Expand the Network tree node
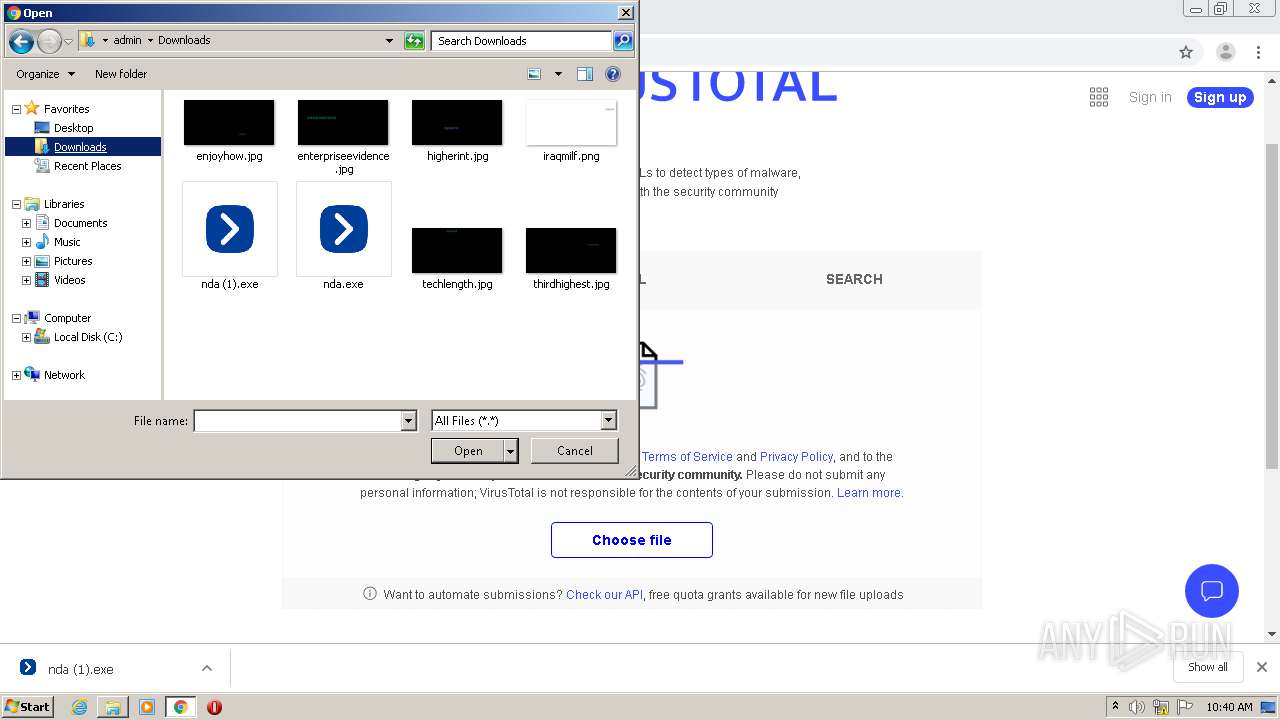The height and width of the screenshot is (720, 1280). (16, 375)
